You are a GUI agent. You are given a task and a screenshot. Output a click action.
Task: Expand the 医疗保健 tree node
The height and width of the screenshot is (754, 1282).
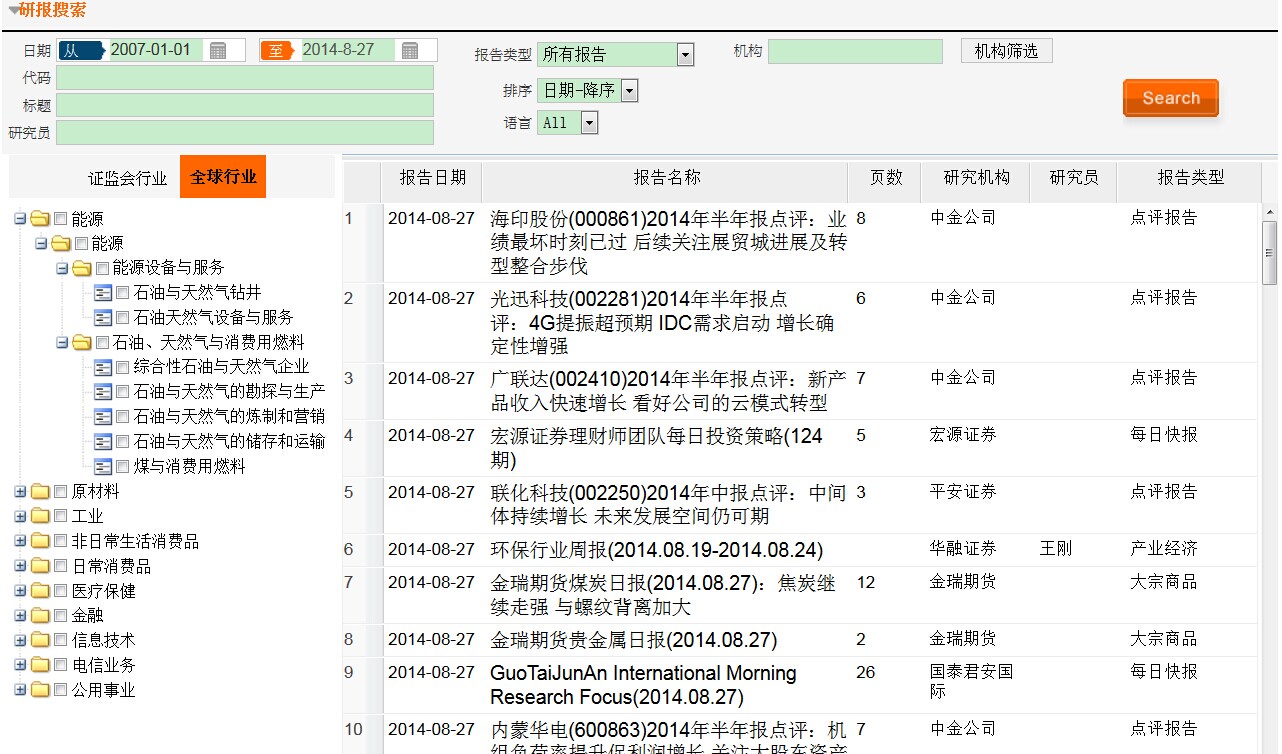tap(20, 590)
